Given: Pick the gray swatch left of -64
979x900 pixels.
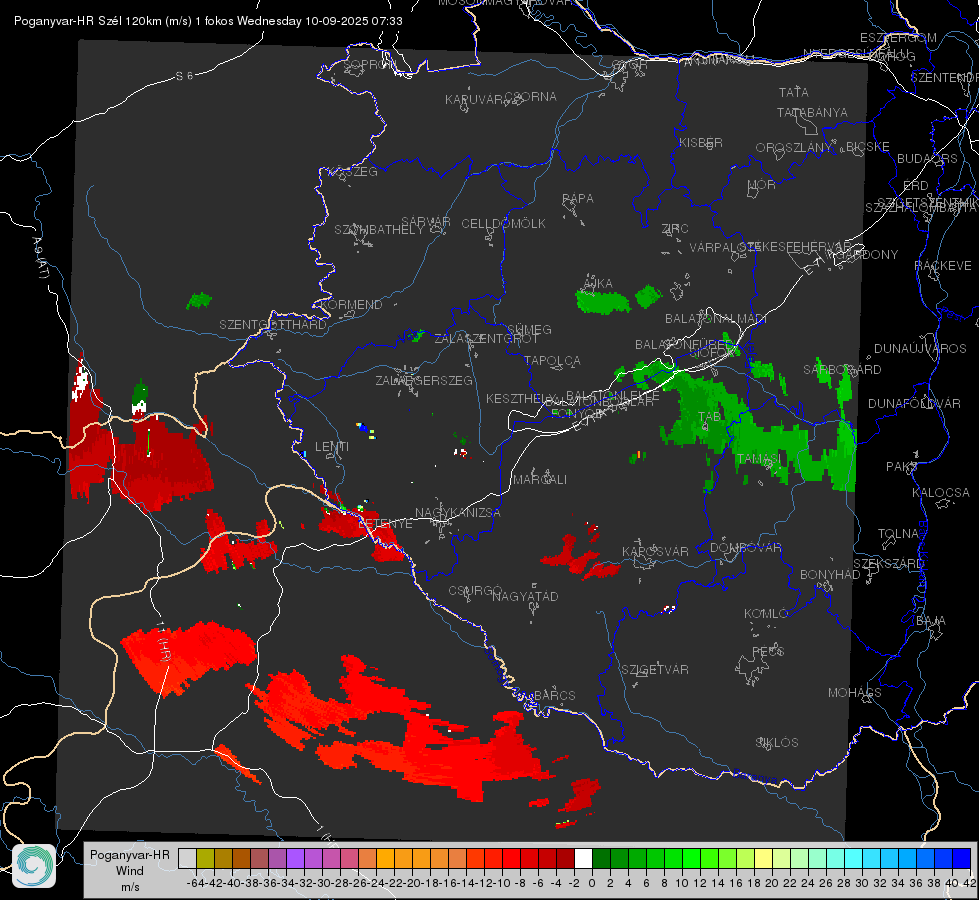Looking at the screenshot, I should pyautogui.click(x=187, y=858).
